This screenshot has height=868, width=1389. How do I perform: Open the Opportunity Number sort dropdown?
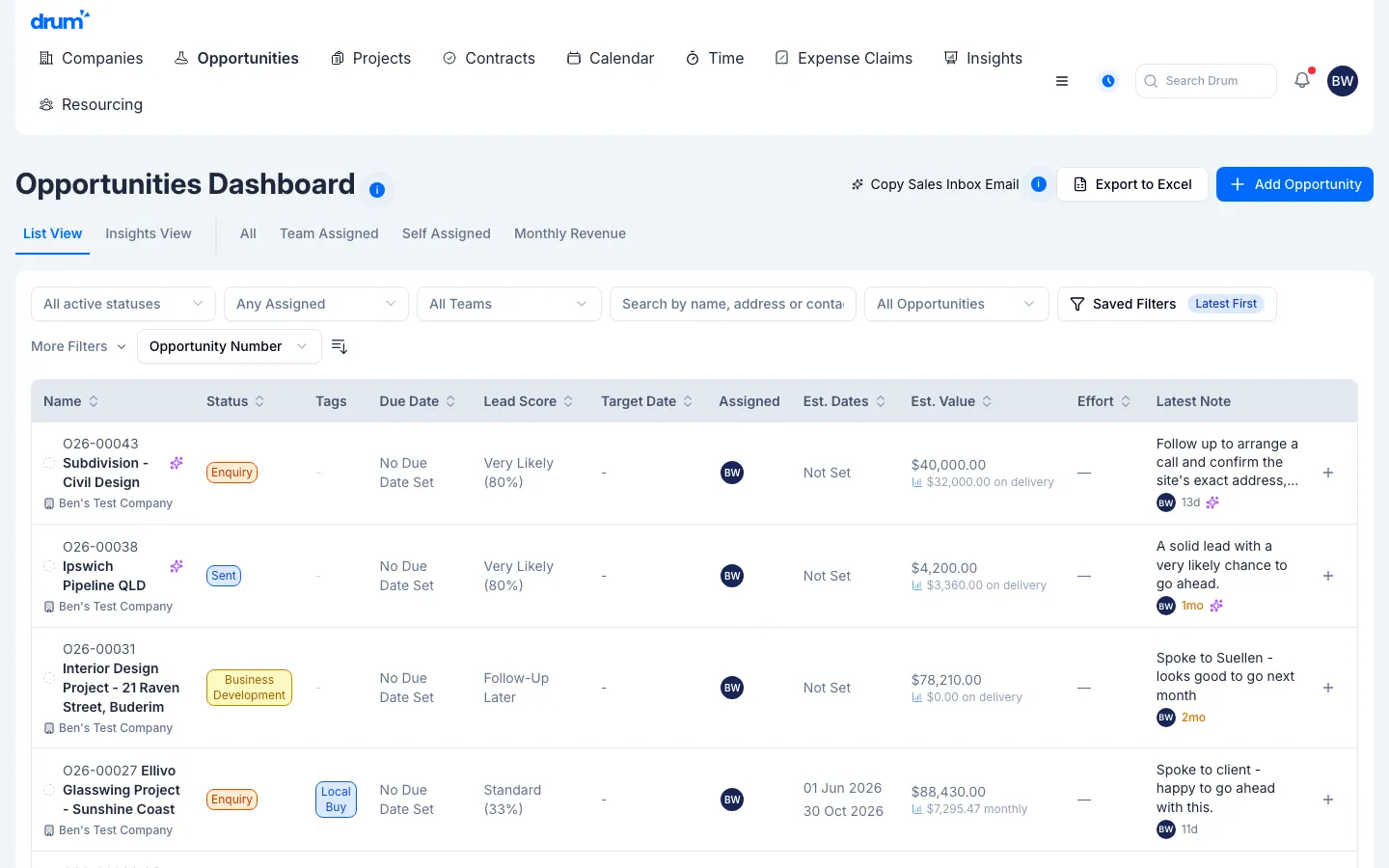click(230, 346)
